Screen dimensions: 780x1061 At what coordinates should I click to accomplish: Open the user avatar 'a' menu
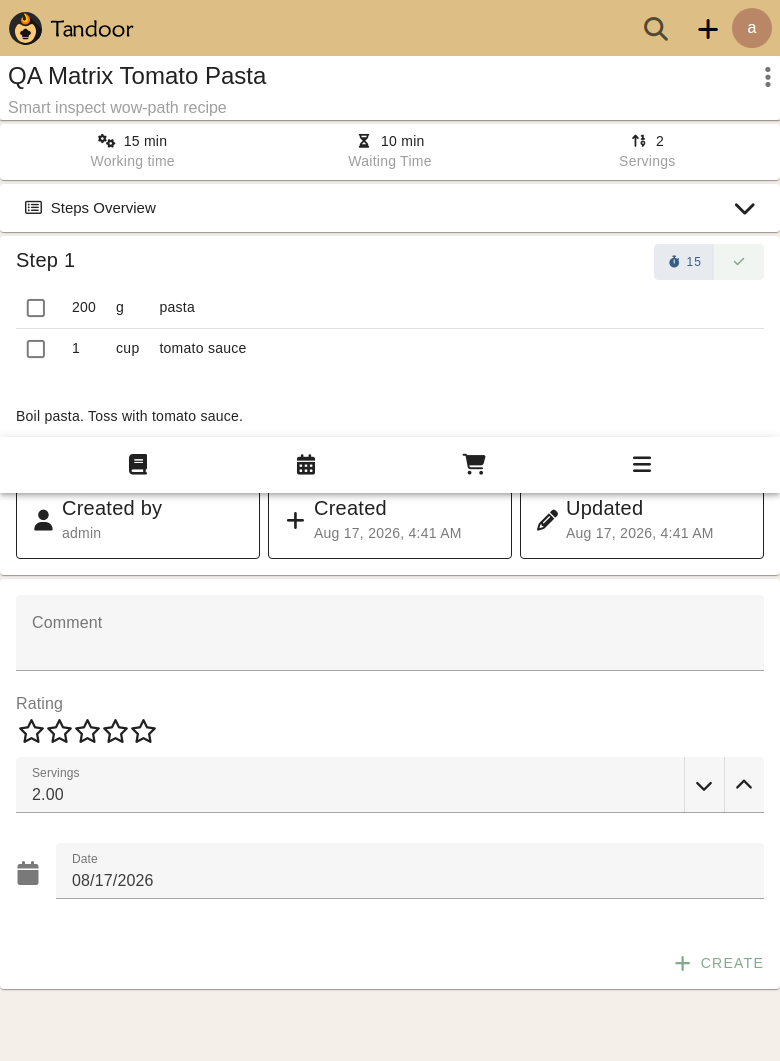[752, 28]
